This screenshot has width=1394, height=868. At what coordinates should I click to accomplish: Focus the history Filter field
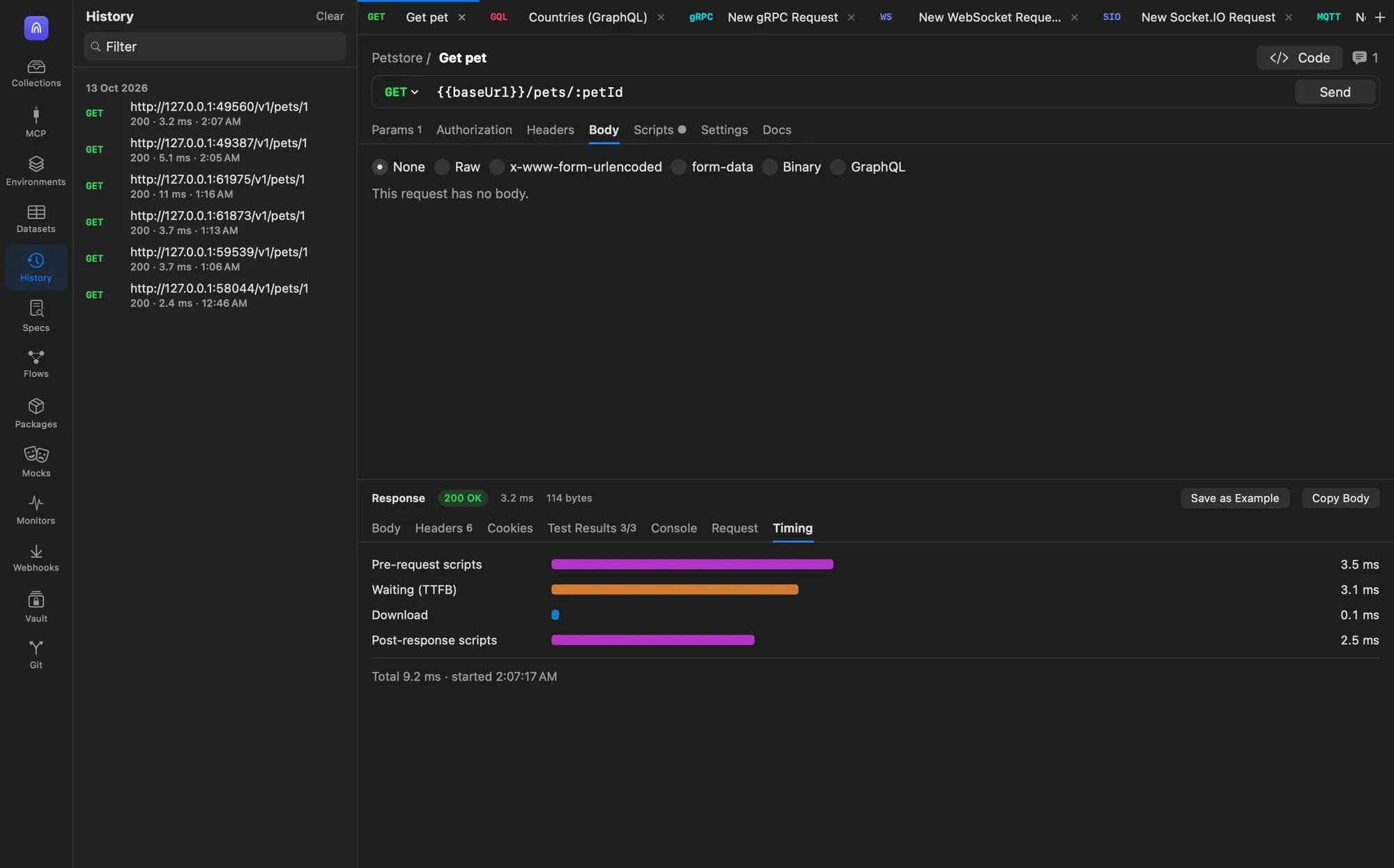click(x=215, y=47)
